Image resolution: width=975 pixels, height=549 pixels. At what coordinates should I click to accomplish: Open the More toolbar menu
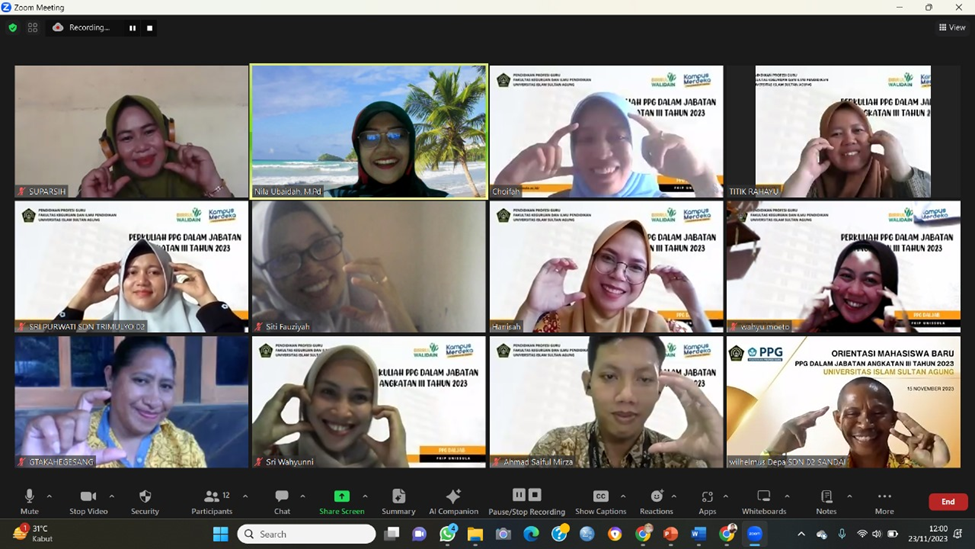pyautogui.click(x=884, y=500)
